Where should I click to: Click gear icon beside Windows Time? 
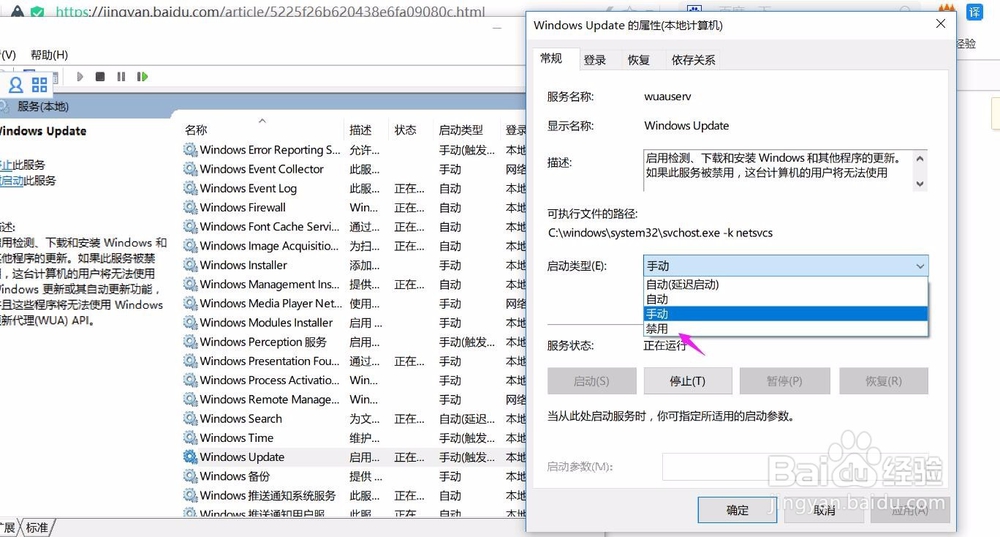[190, 438]
